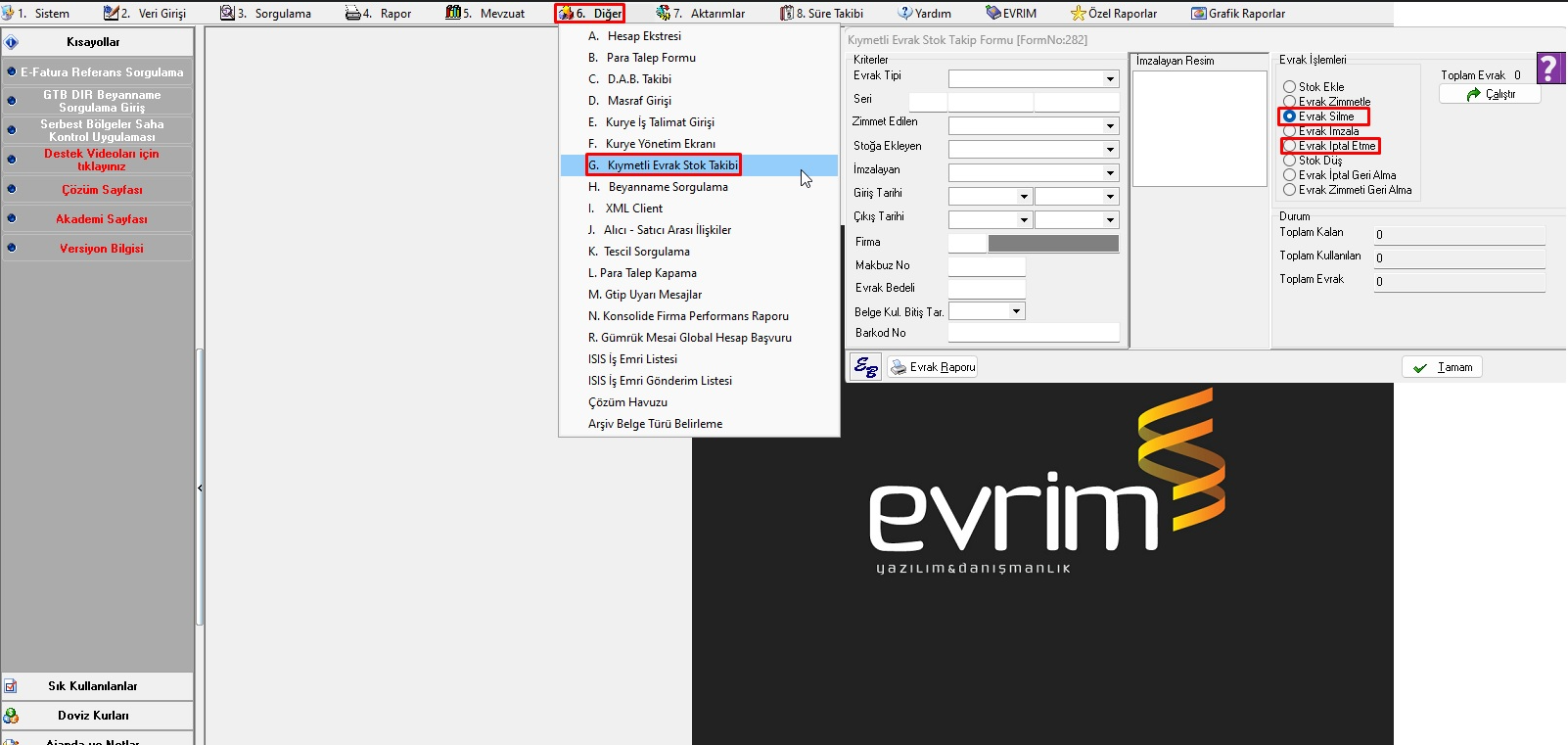Select the Evrak Zimmetle radio option

(x=1289, y=102)
